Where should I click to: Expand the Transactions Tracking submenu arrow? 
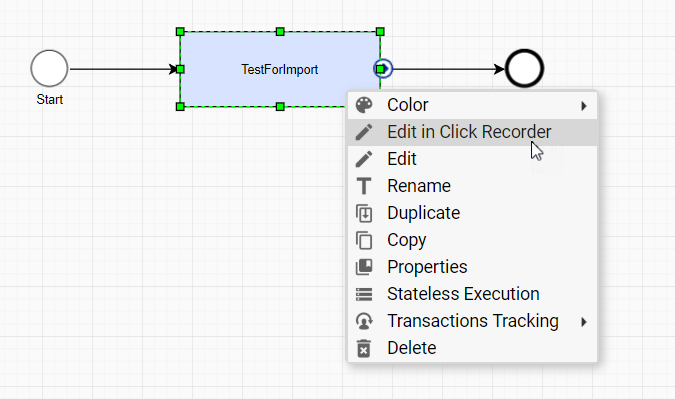584,322
